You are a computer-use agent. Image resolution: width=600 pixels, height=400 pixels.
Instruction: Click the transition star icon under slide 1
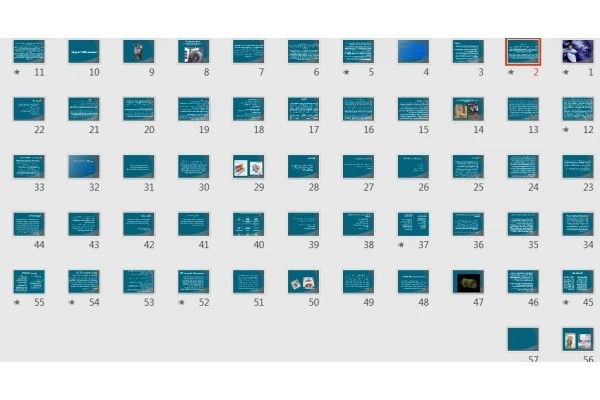pos(566,72)
